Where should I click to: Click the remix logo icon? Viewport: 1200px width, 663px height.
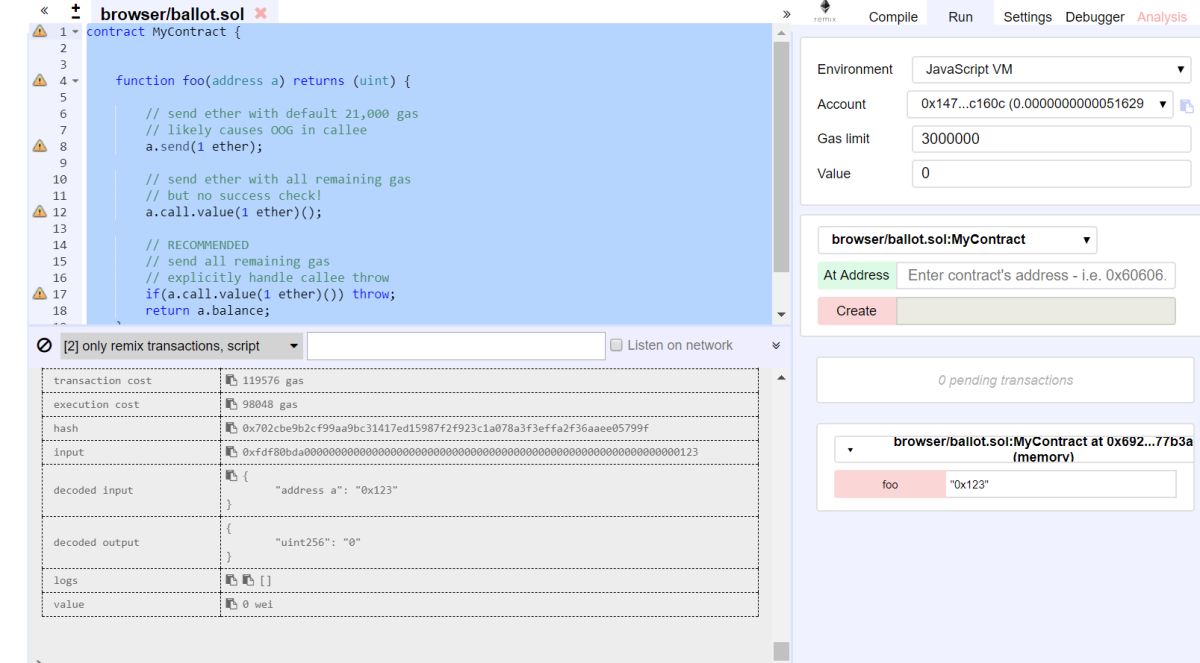824,11
